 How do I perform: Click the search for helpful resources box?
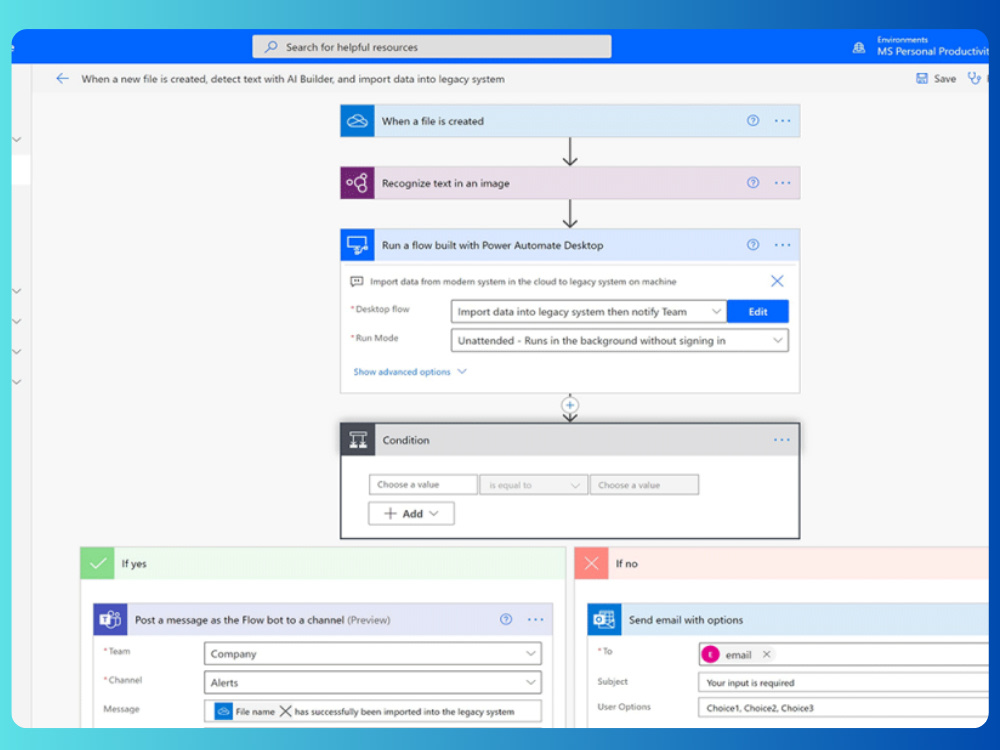[432, 47]
